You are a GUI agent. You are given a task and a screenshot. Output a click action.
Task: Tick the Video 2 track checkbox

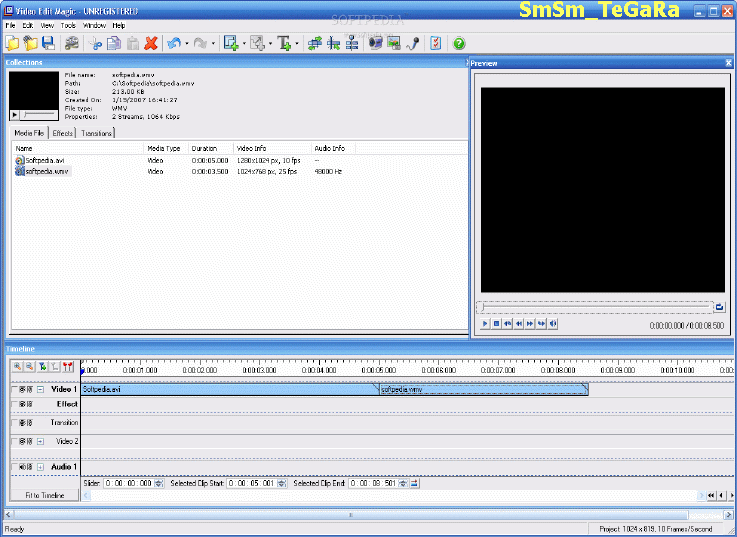click(15, 442)
